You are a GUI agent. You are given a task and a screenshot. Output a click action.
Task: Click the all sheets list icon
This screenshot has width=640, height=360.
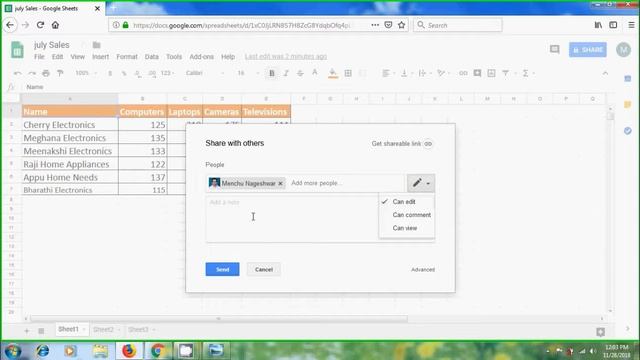(x=41, y=331)
